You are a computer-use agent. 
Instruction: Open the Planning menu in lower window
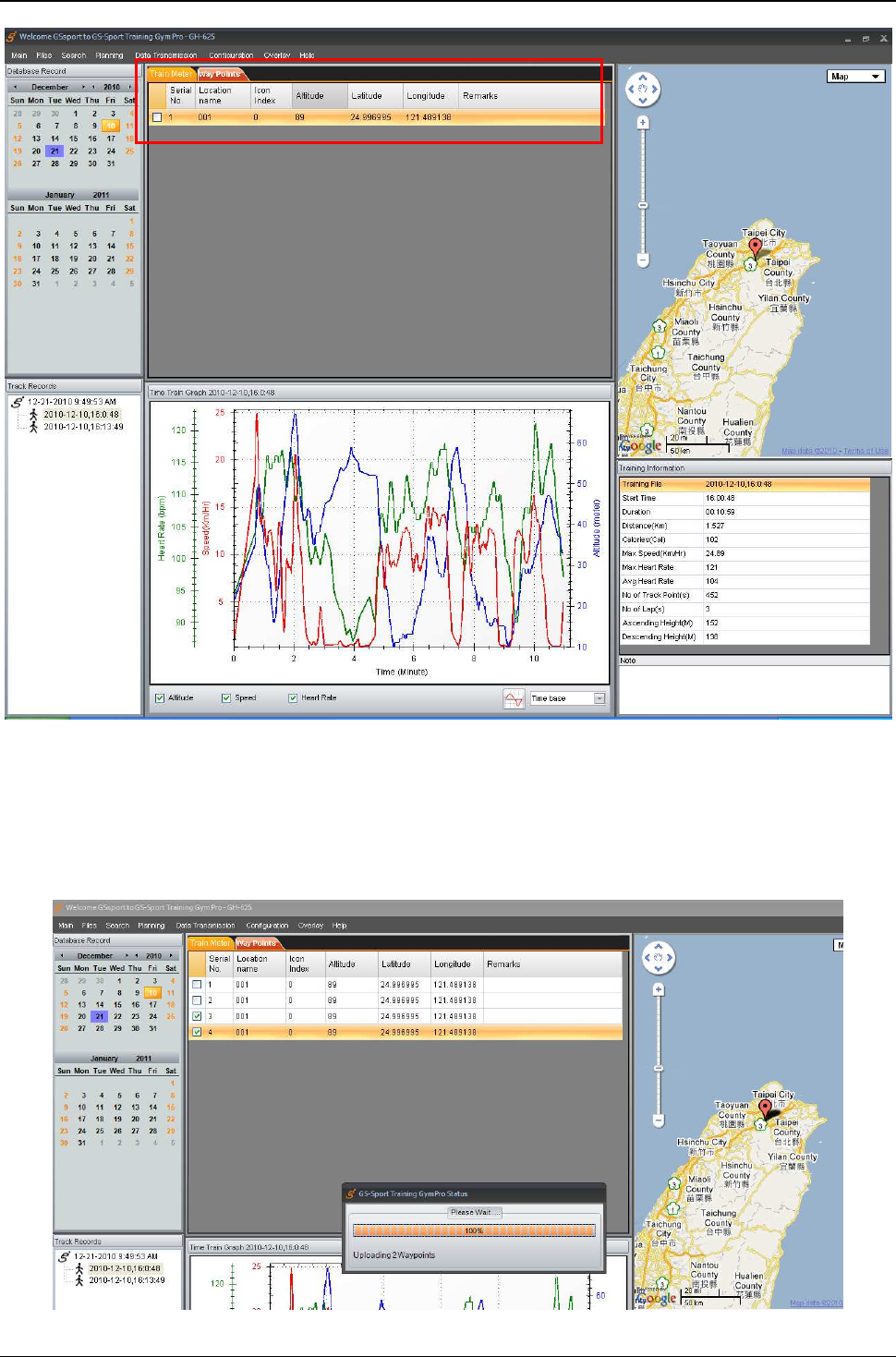[x=151, y=926]
